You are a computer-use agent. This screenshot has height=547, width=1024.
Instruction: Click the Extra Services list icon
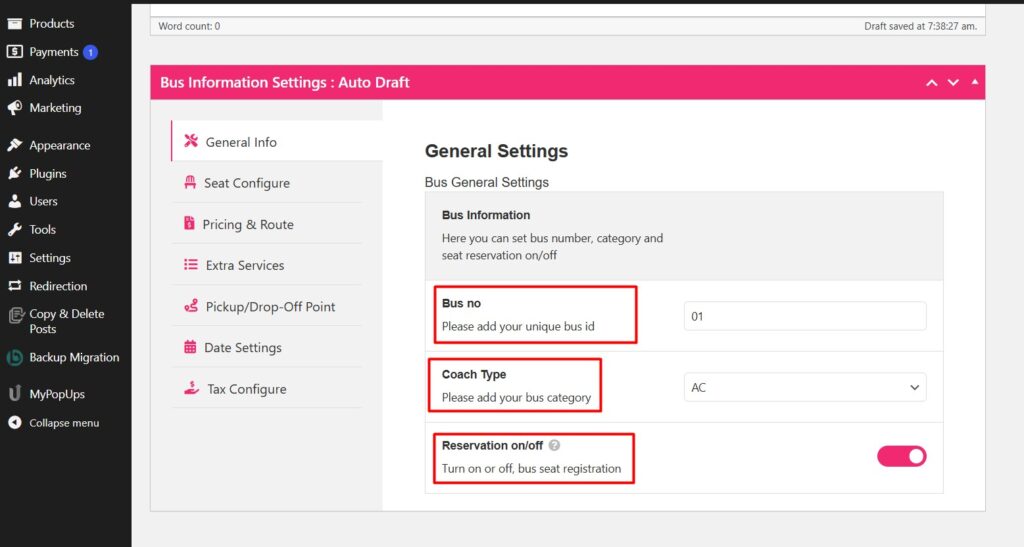(191, 264)
